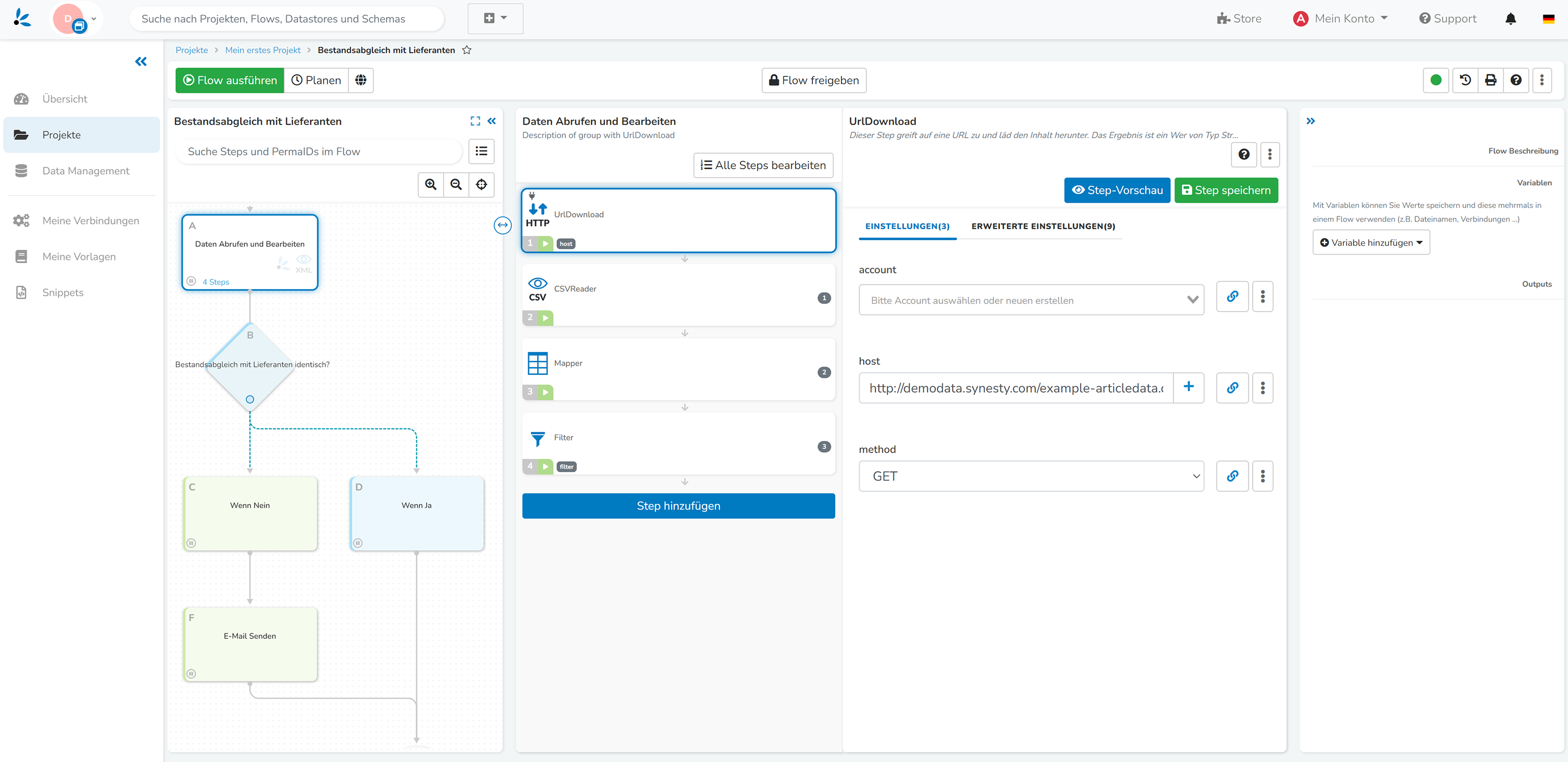Click the zoom out magnifier icon
Screen dimensions: 1568x762
456,184
